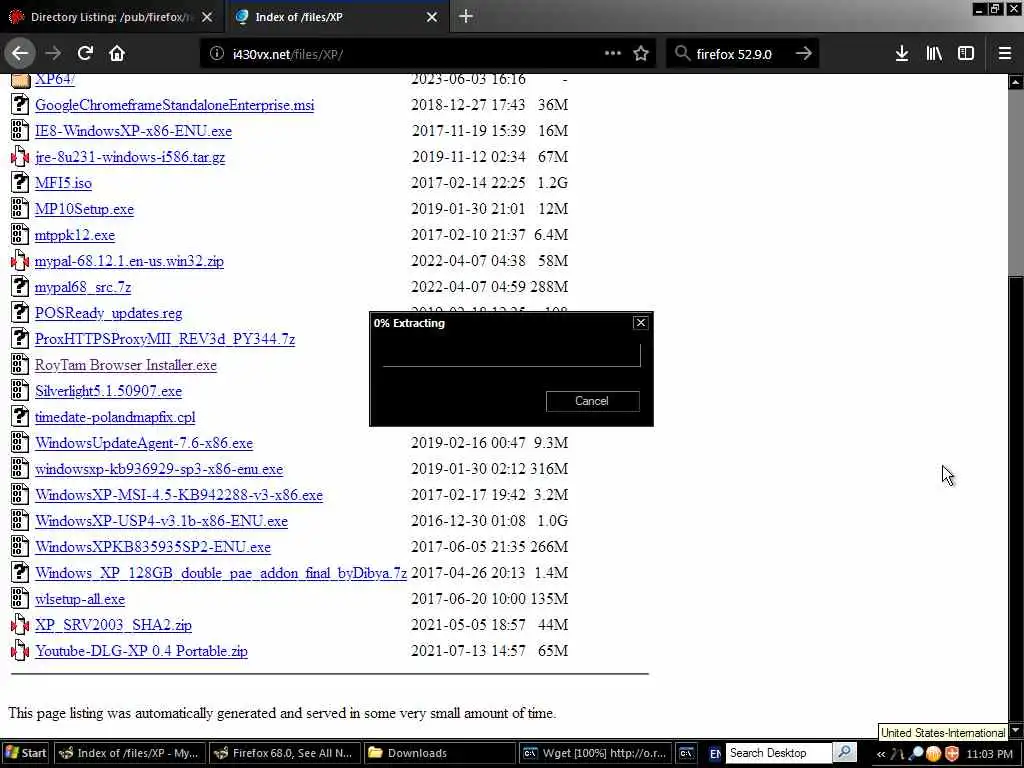Viewport: 1024px width, 768px height.
Task: Download WindowsUpdateAgent-7.6-x86.exe
Action: (144, 443)
